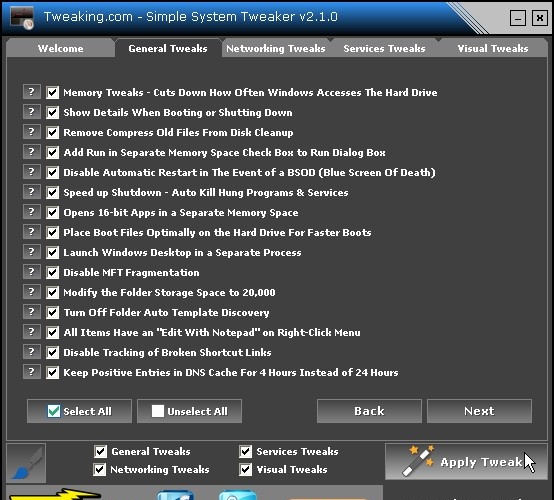Image resolution: width=554 pixels, height=500 pixels.
Task: Open help for Turn Off Folder Auto Template
Action: 31,312
